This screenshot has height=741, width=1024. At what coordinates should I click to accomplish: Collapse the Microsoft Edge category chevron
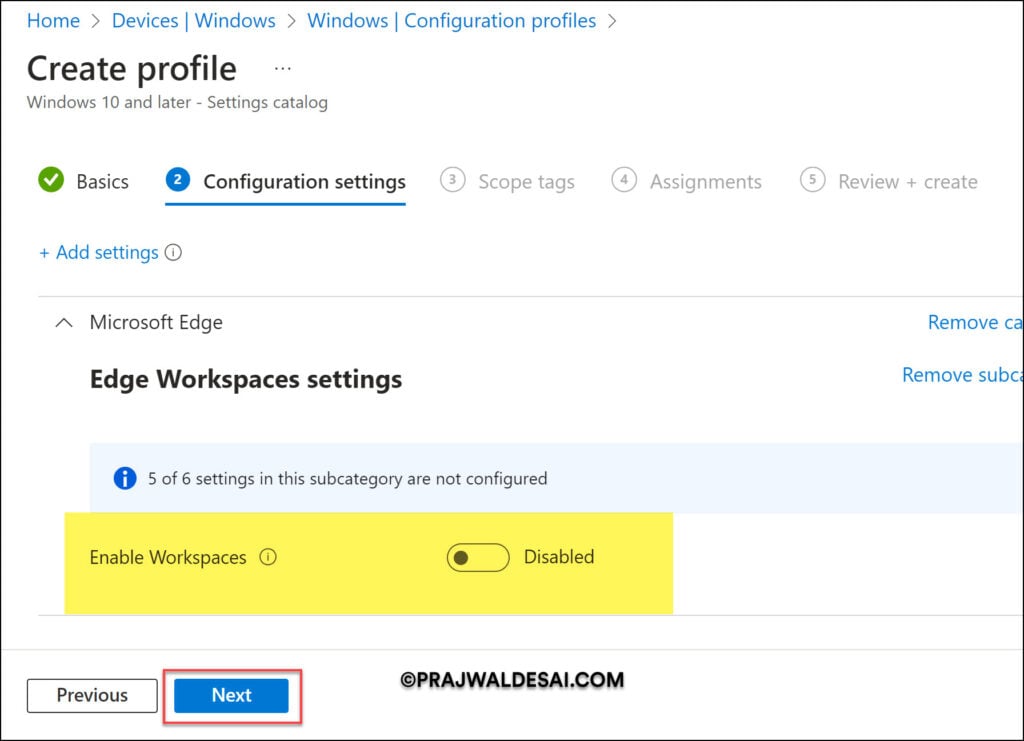tap(64, 323)
